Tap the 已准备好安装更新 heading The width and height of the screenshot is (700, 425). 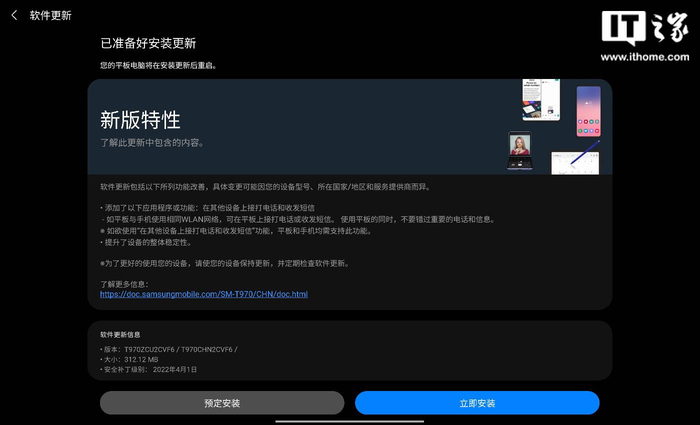(148, 43)
